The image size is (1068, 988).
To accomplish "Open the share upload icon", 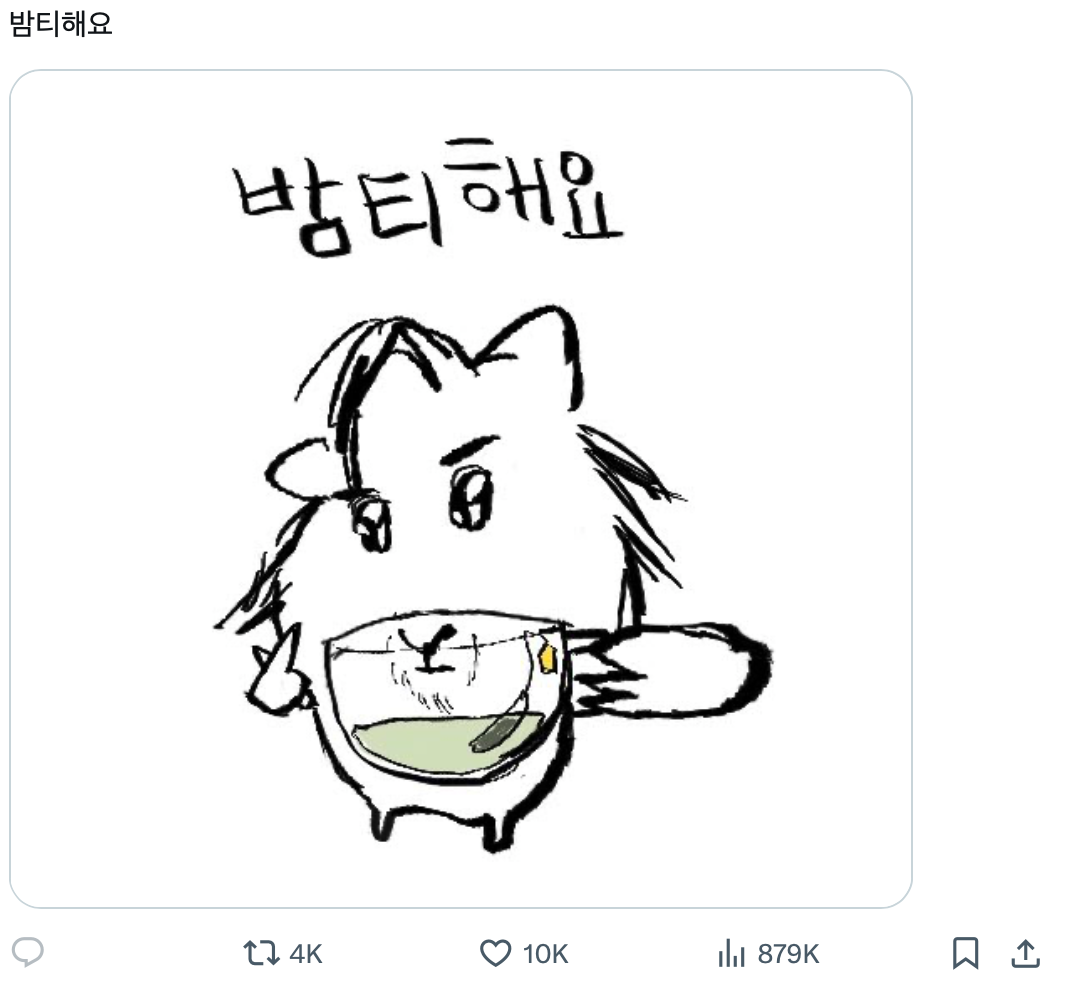I will coord(1025,954).
